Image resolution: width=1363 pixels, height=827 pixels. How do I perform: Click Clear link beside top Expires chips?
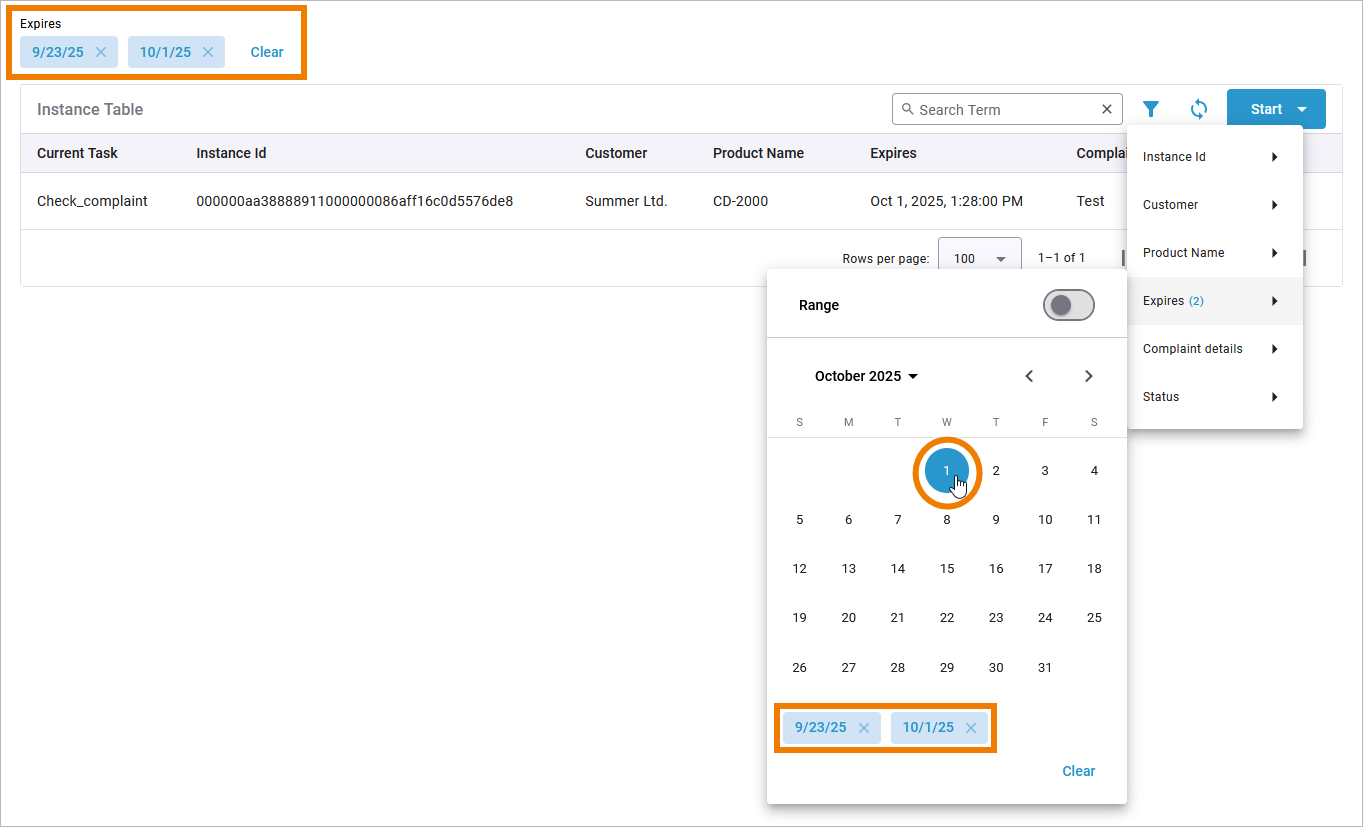[x=267, y=52]
